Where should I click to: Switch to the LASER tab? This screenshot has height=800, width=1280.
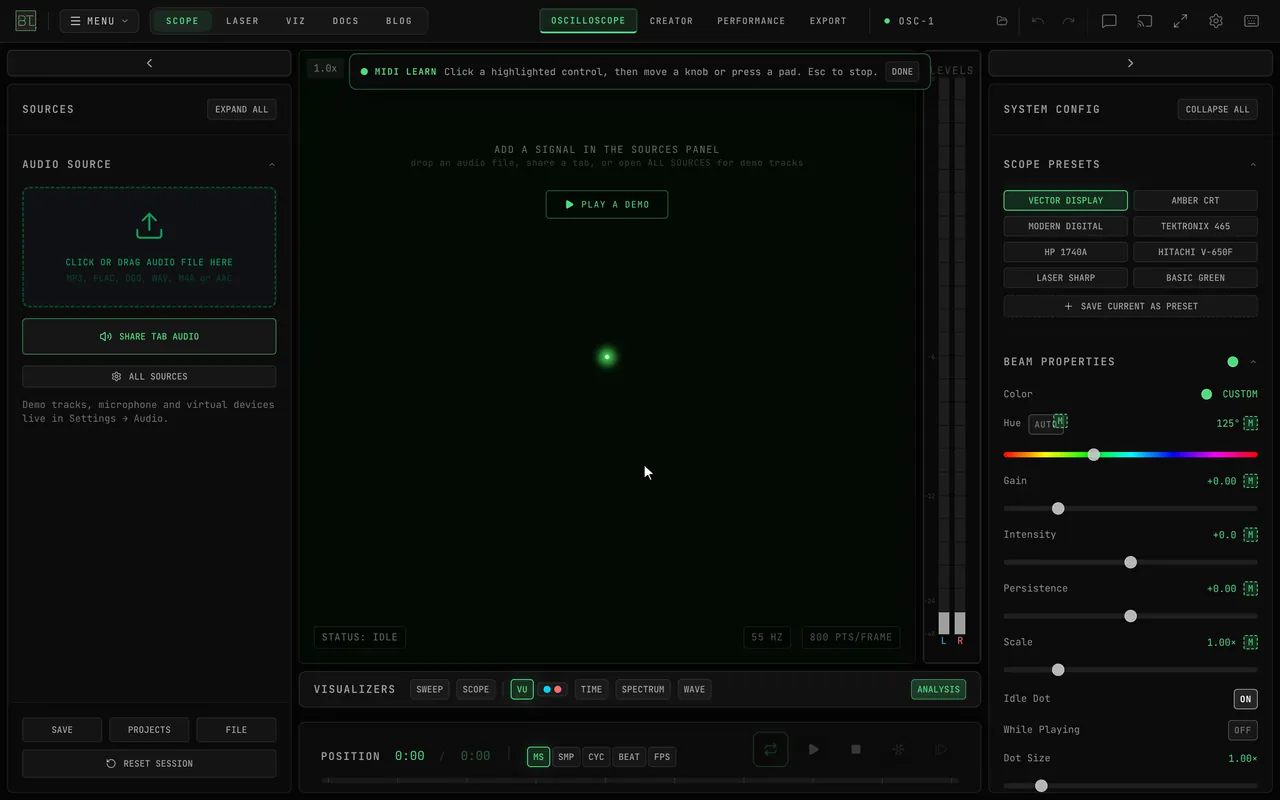coord(242,21)
